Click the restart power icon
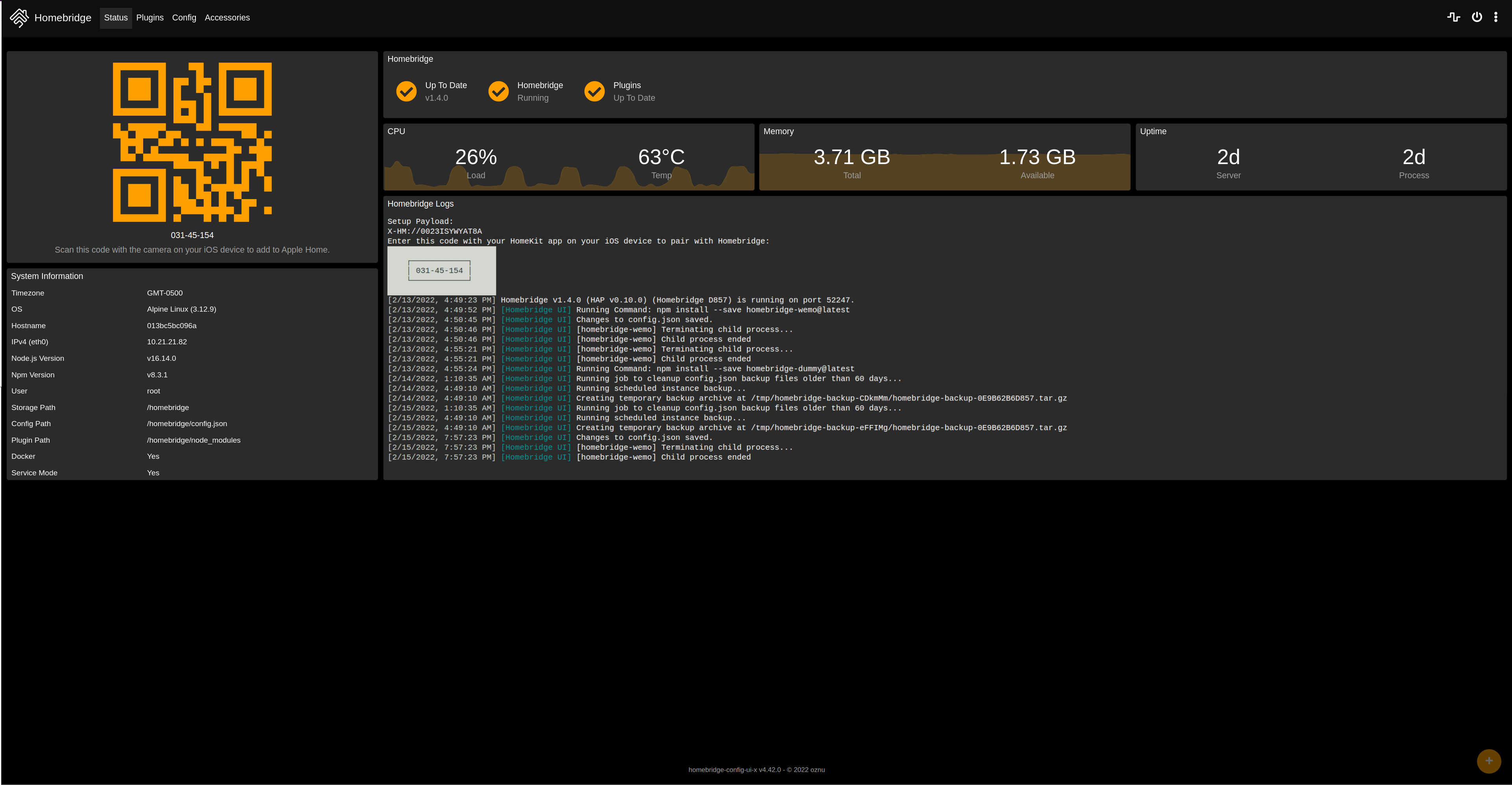The width and height of the screenshot is (1512, 785). 1477,17
